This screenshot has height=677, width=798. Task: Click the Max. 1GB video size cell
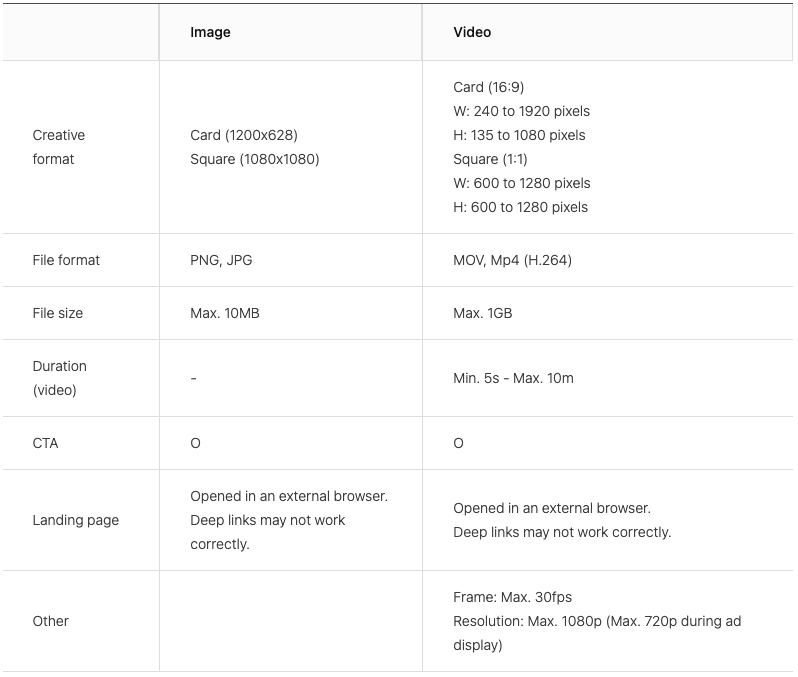coord(482,313)
